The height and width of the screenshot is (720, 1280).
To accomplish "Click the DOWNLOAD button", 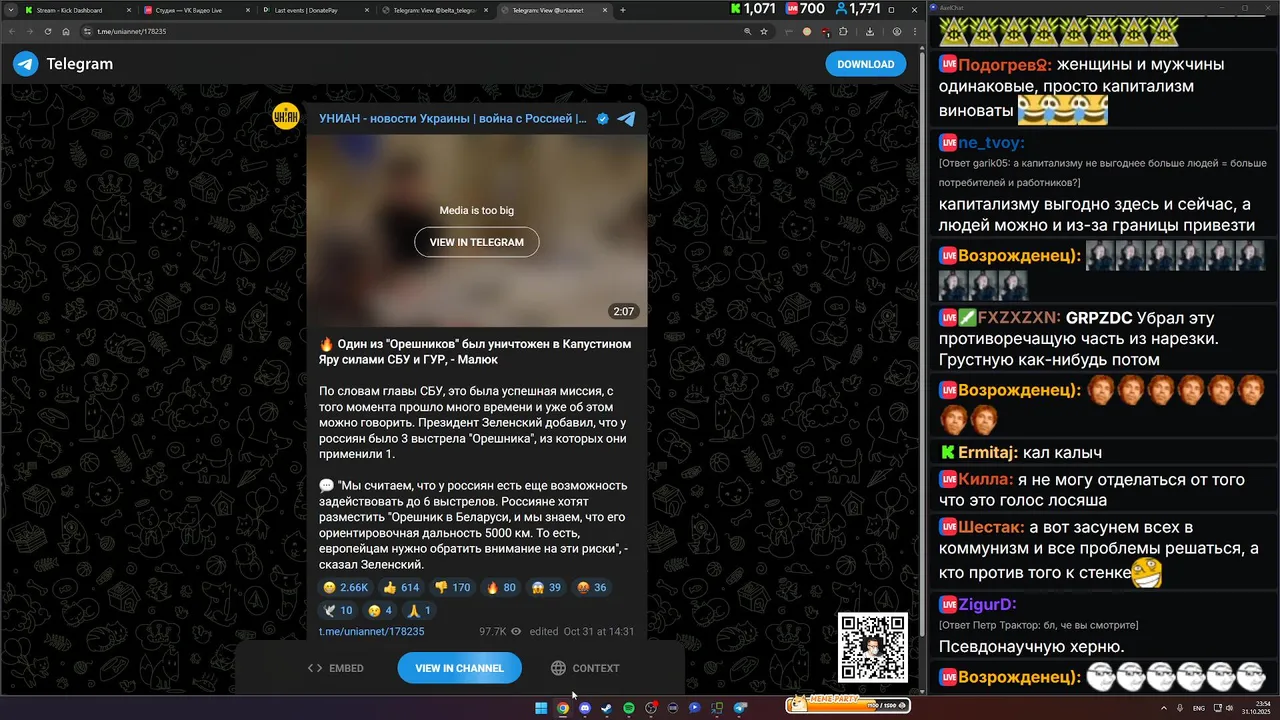I will click(x=866, y=64).
